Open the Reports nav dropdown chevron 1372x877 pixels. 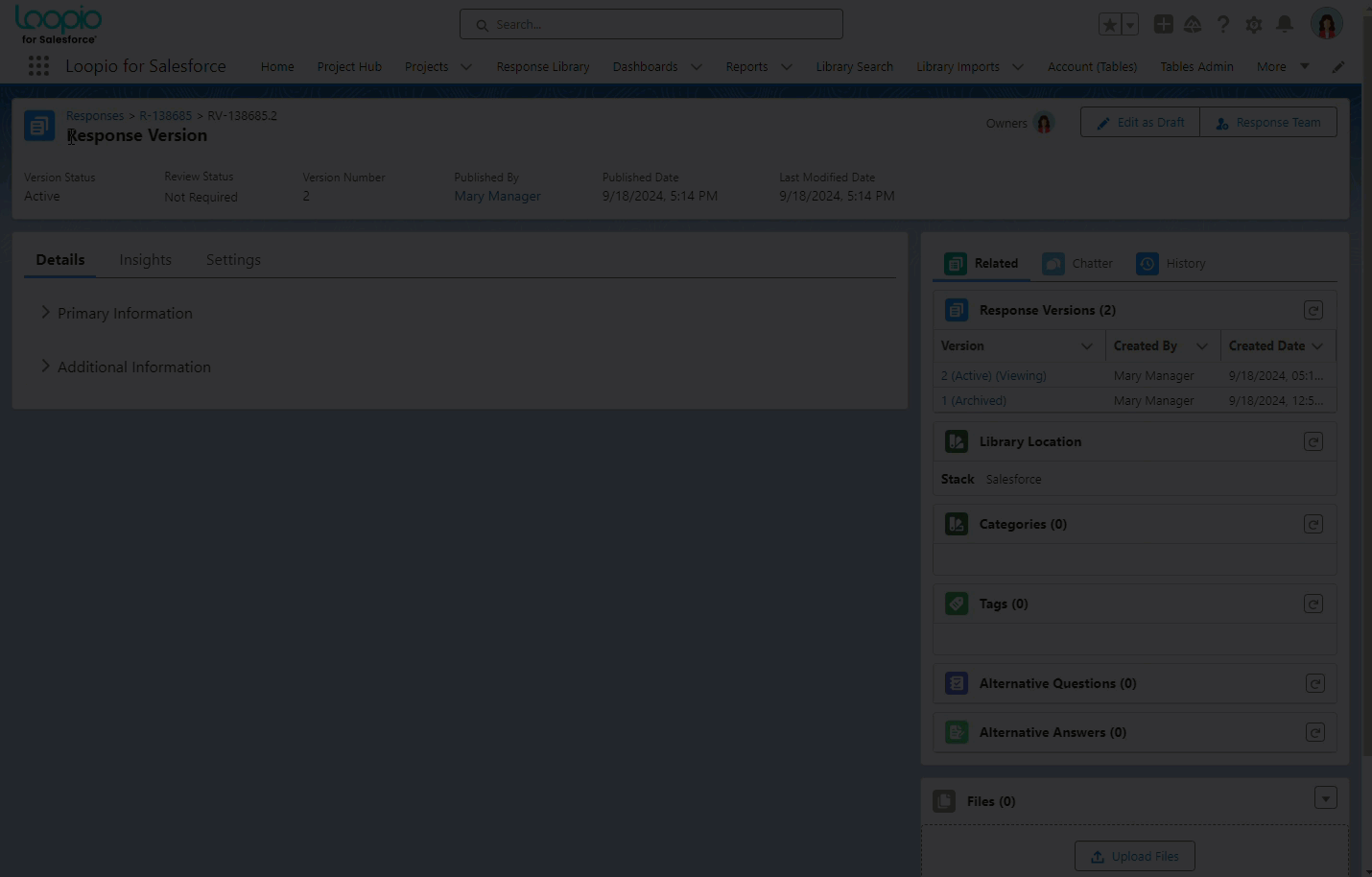[787, 67]
